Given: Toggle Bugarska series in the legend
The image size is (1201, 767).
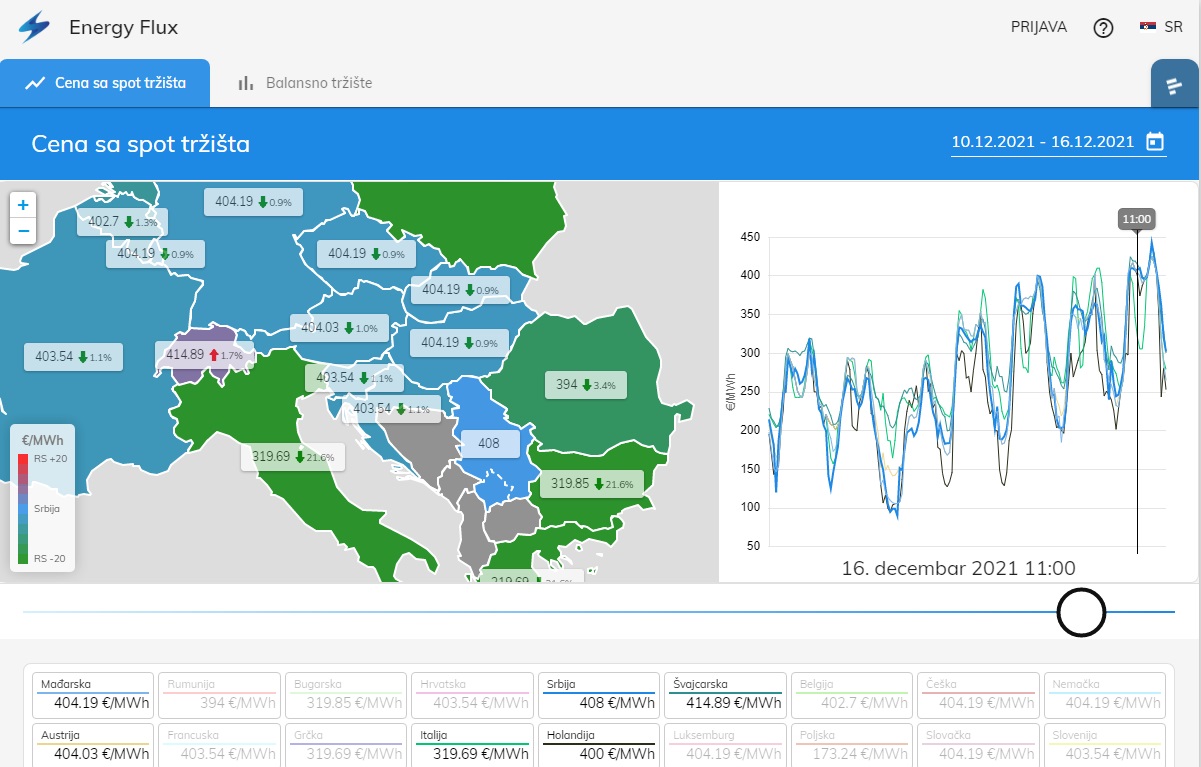Looking at the screenshot, I should tap(345, 695).
